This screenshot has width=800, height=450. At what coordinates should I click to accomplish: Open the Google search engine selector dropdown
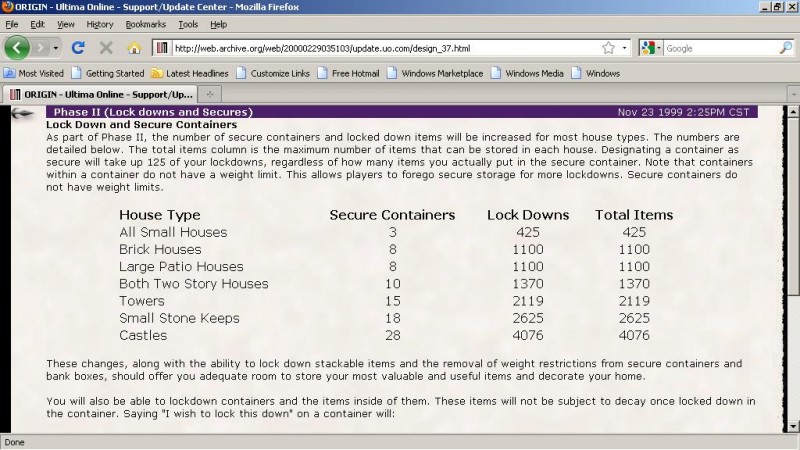pos(651,48)
